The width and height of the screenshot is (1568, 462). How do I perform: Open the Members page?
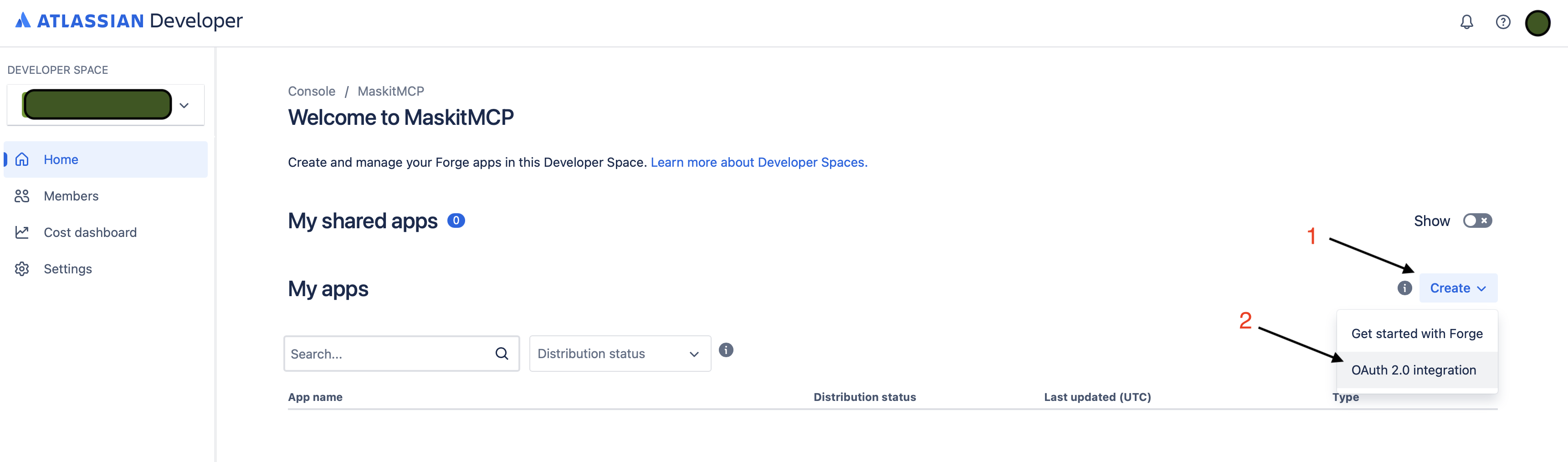106,196
